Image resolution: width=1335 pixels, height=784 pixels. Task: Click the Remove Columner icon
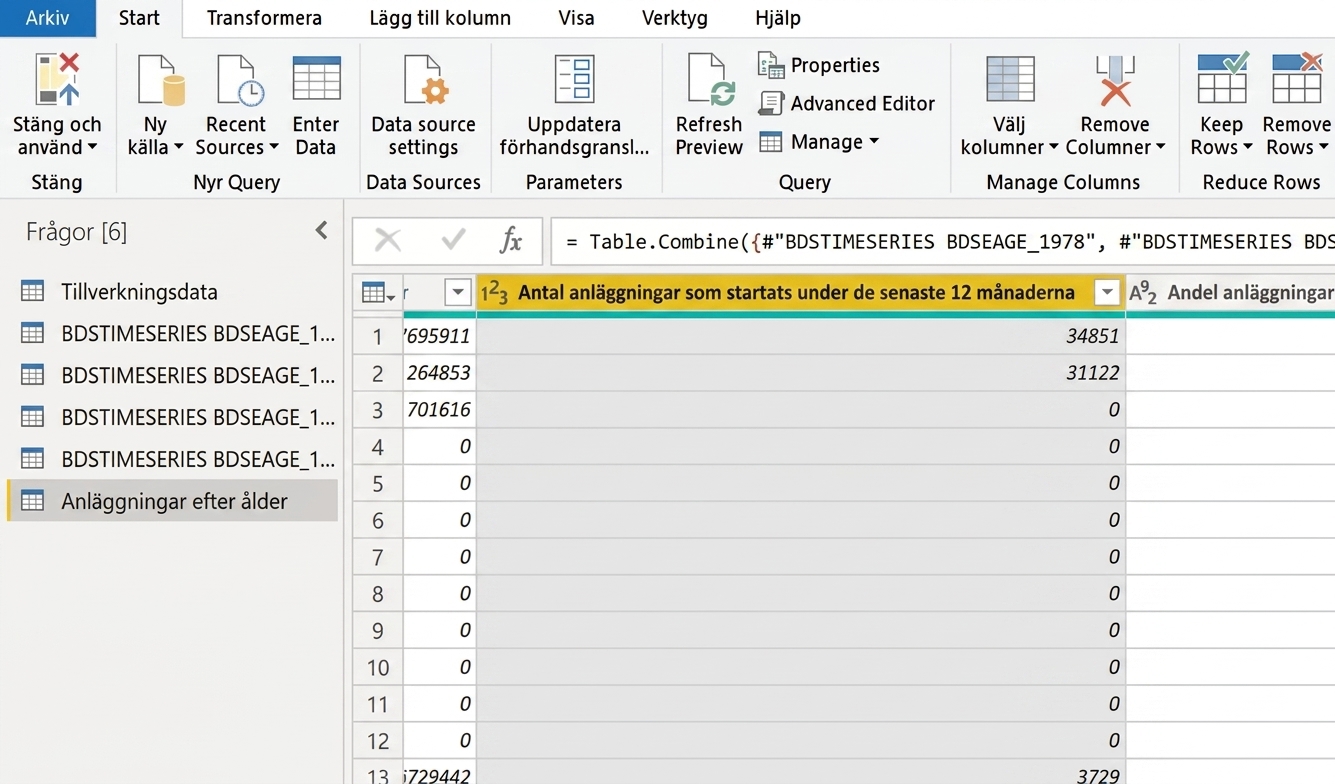(x=1115, y=80)
